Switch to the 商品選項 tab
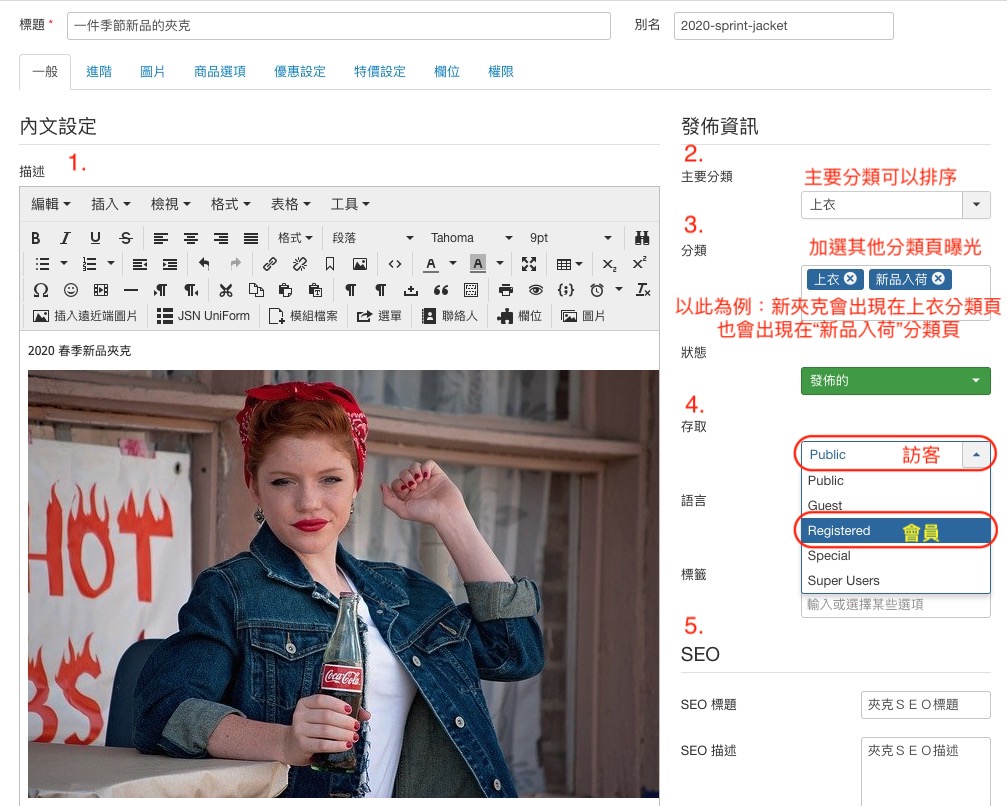The image size is (1007, 806). (219, 72)
